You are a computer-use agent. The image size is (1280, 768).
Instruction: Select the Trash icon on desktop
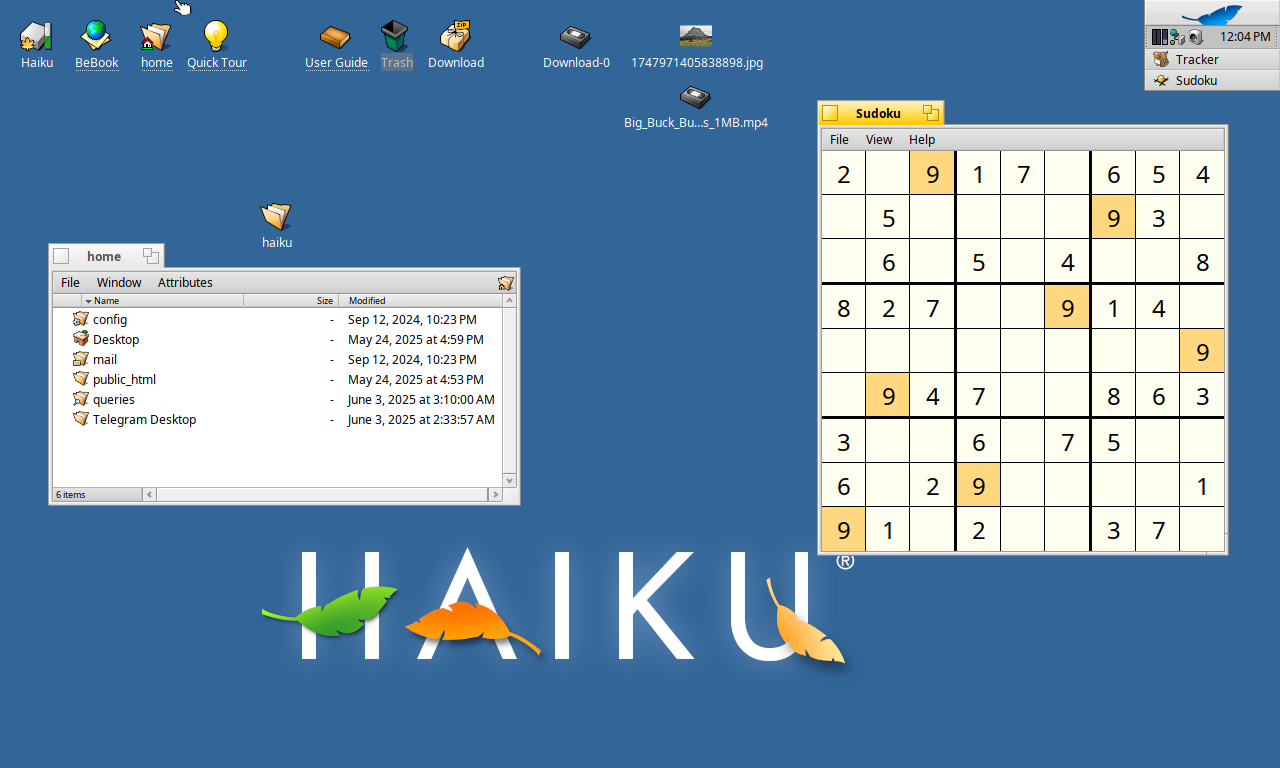396,37
